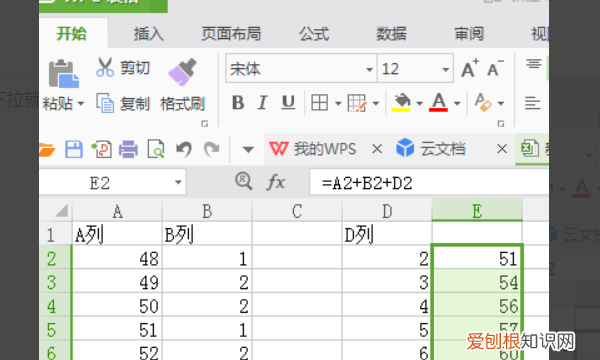The image size is (600, 360).
Task: Toggle italic formatting
Action: [x=262, y=103]
